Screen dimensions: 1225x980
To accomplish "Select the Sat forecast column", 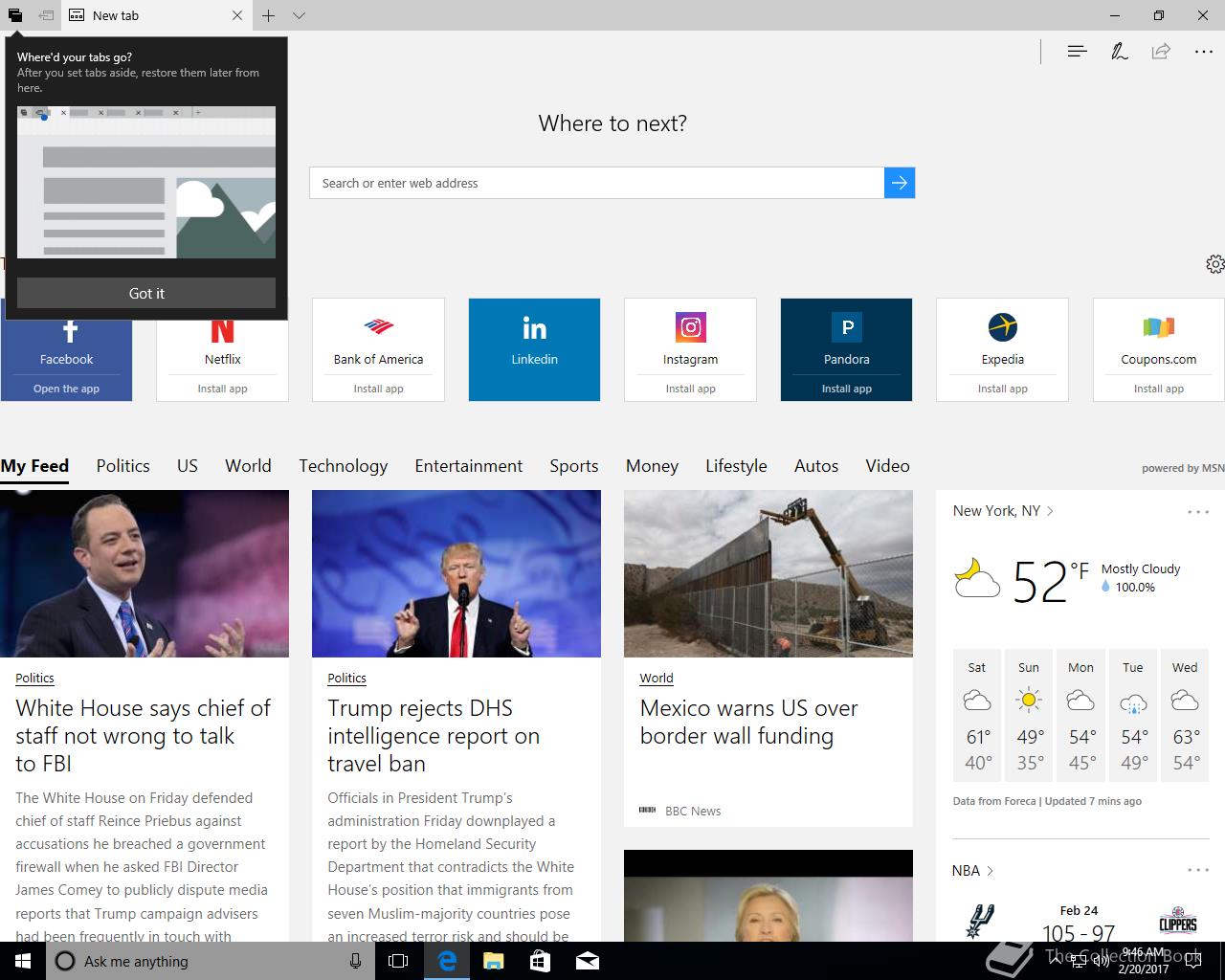I will click(x=976, y=716).
